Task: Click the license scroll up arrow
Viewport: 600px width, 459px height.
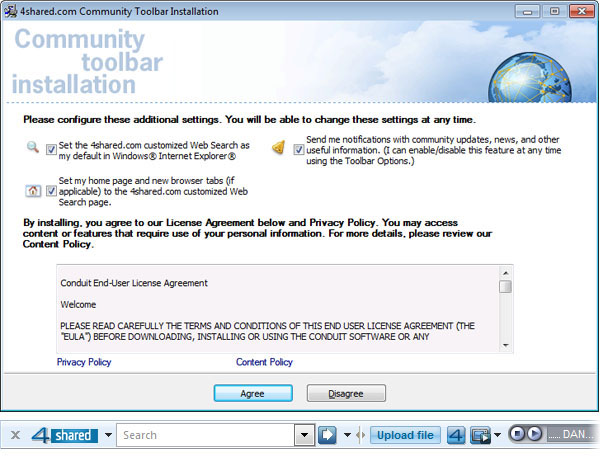Action: [x=505, y=273]
